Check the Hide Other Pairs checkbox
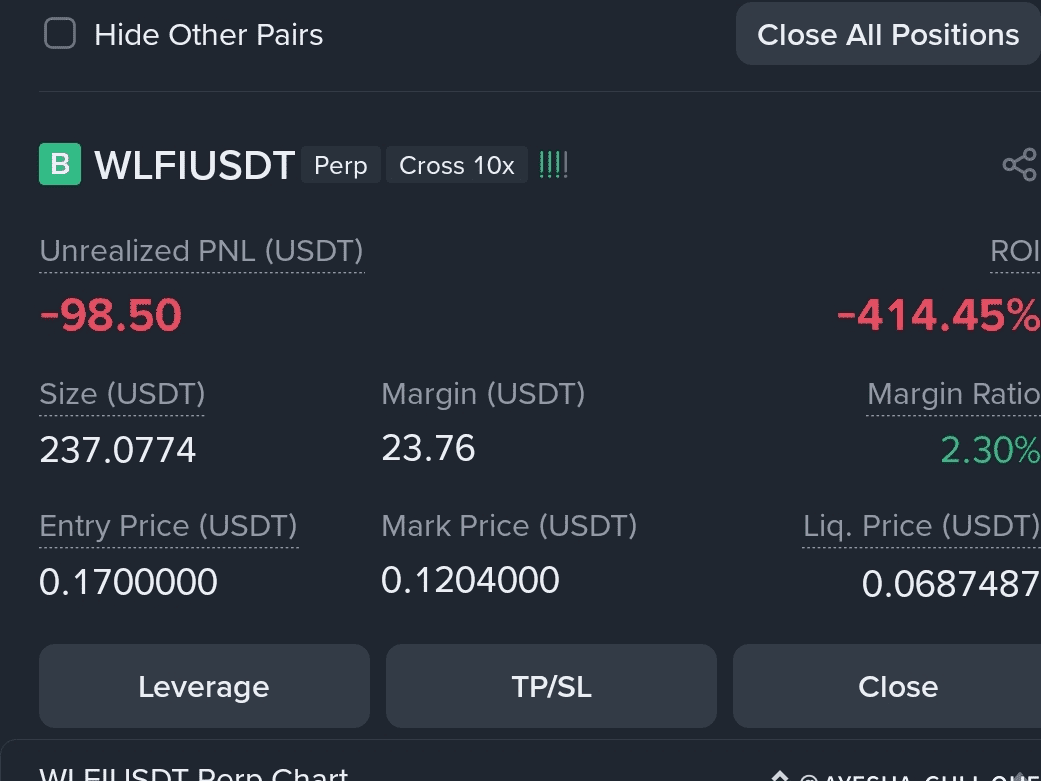This screenshot has height=781, width=1041. click(x=60, y=33)
